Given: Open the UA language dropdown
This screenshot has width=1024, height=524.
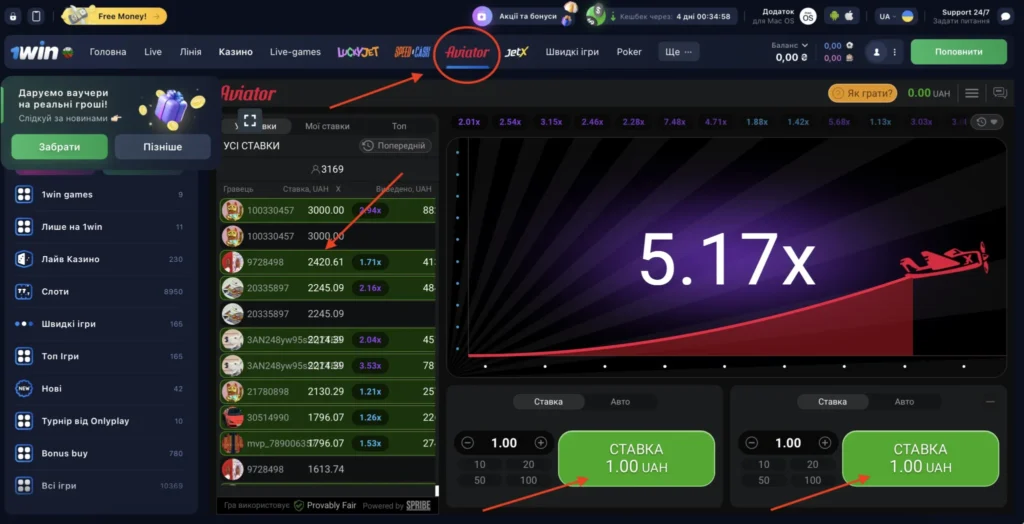Looking at the screenshot, I should click(895, 16).
